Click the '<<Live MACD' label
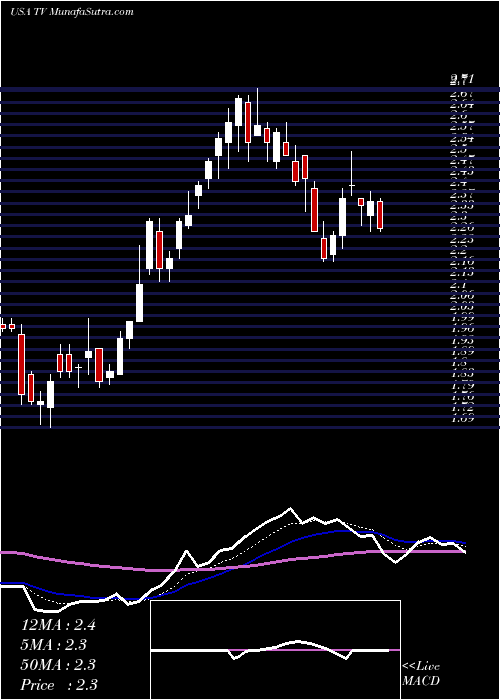This screenshot has height=700, width=500. point(421,674)
